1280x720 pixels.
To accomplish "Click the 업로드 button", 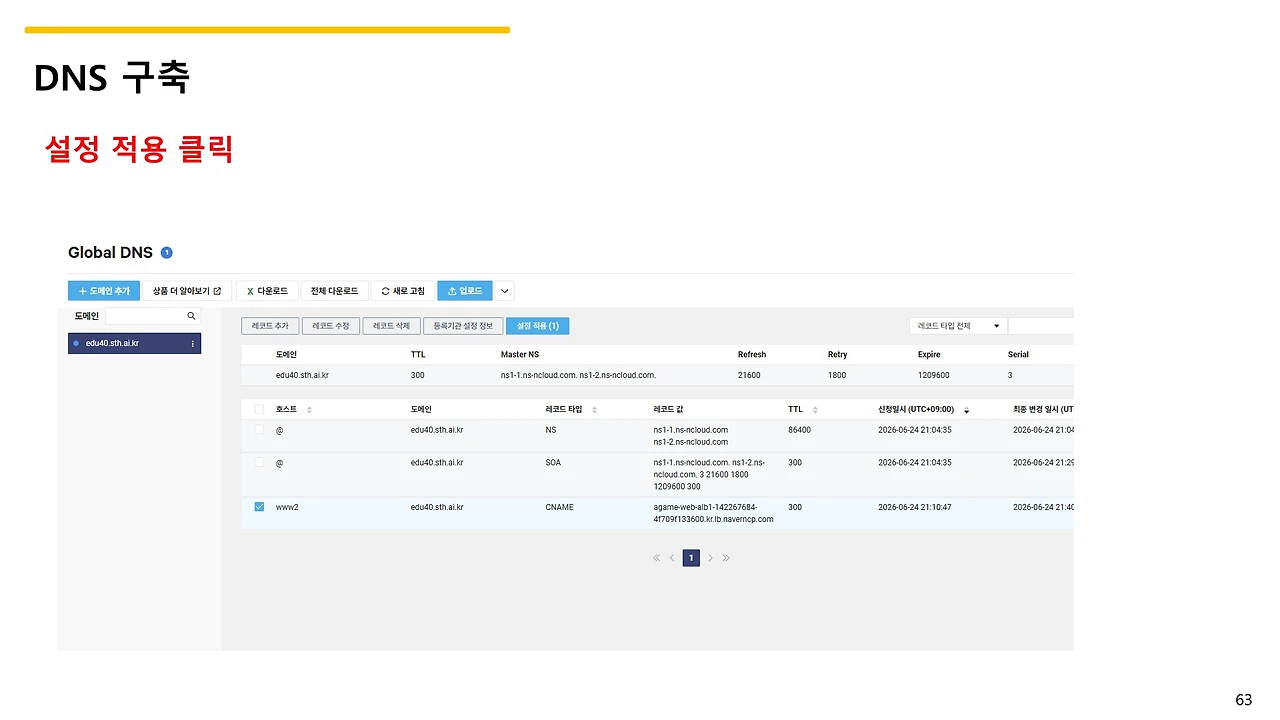I will (465, 291).
